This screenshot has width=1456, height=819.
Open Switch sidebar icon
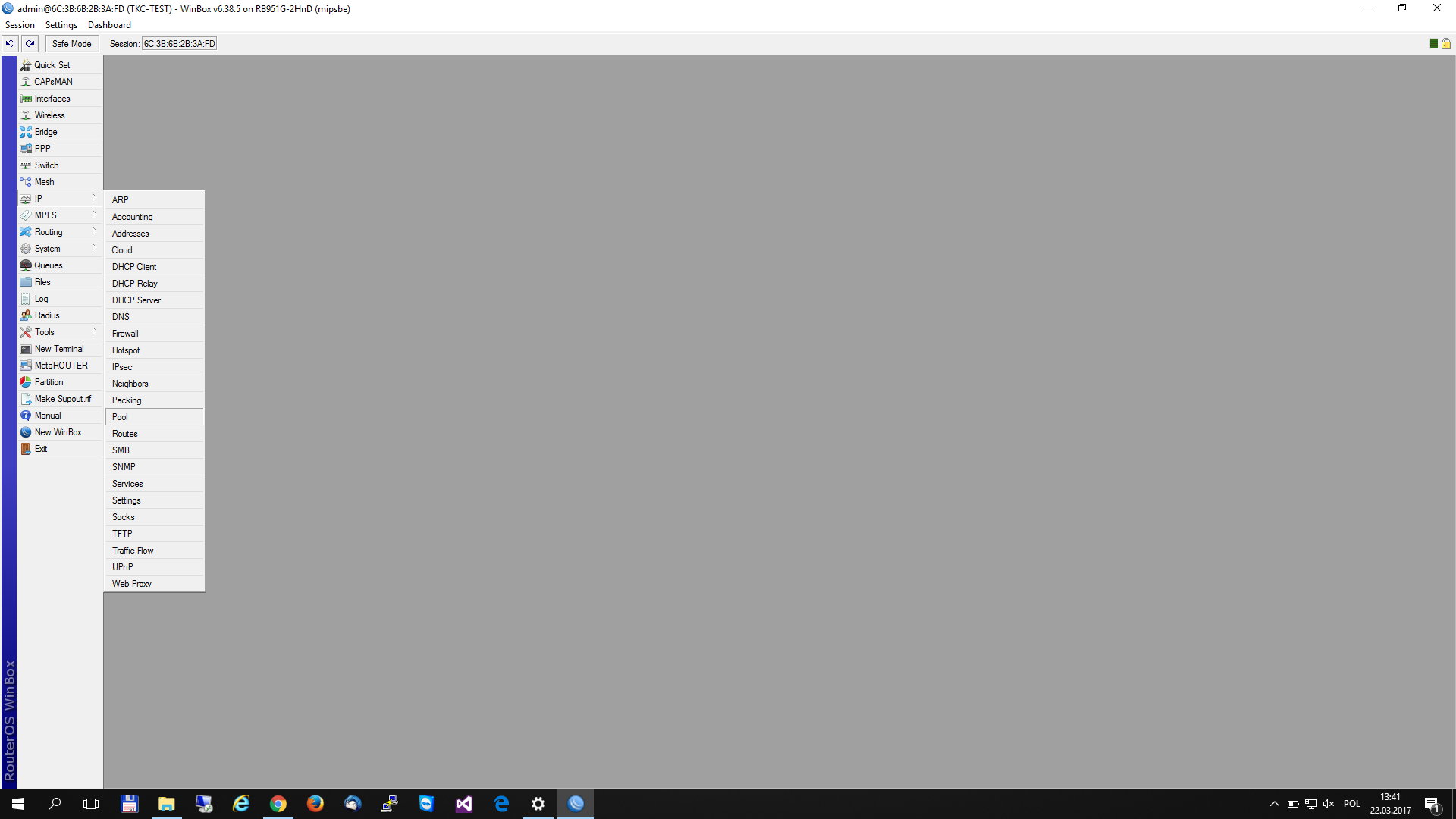pyautogui.click(x=26, y=165)
